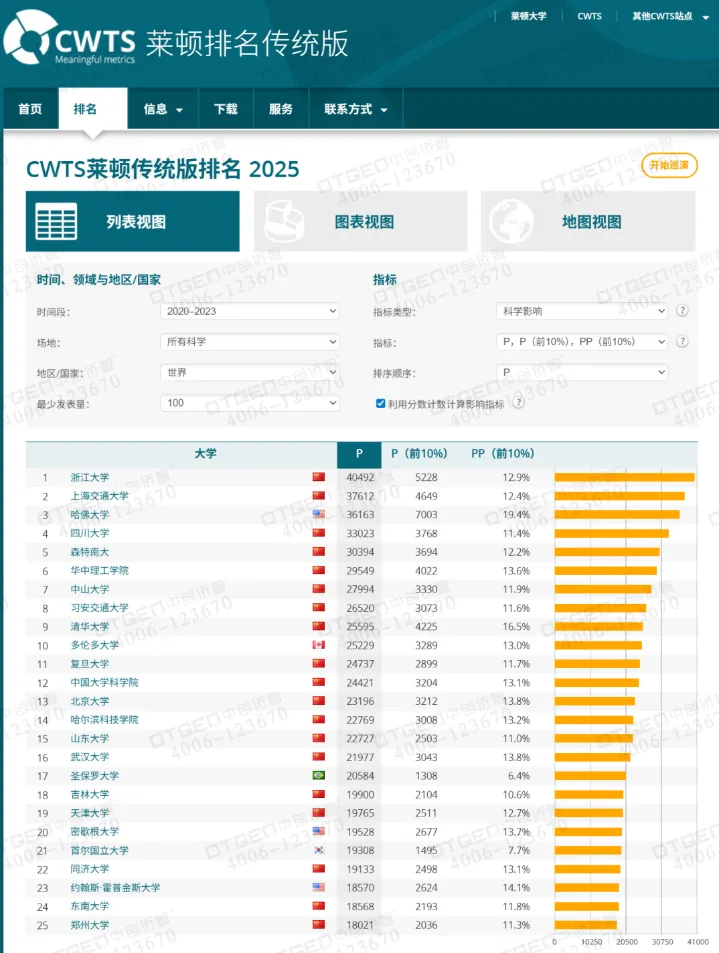
Task: Click the US flag for 哈佛大学
Action: coord(318,514)
